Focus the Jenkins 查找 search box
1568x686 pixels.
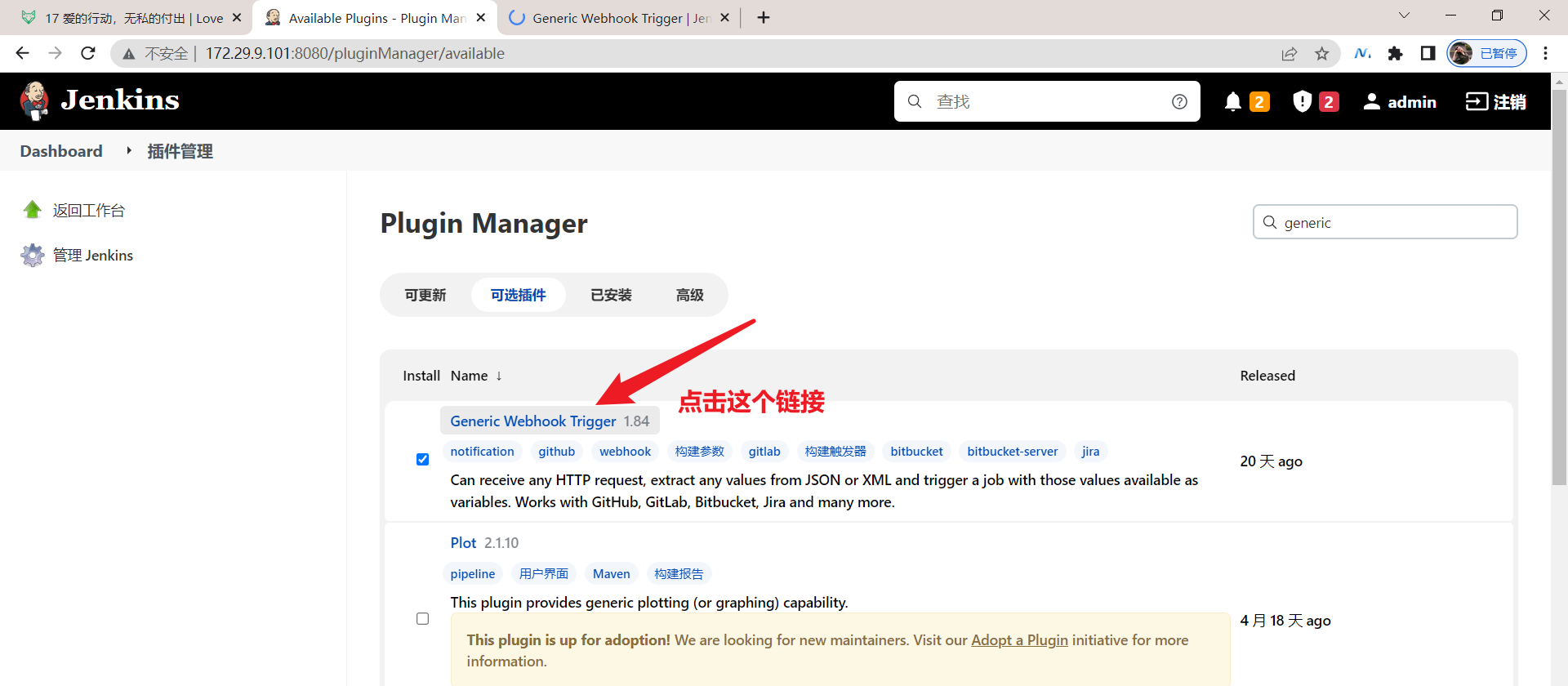click(x=1047, y=101)
